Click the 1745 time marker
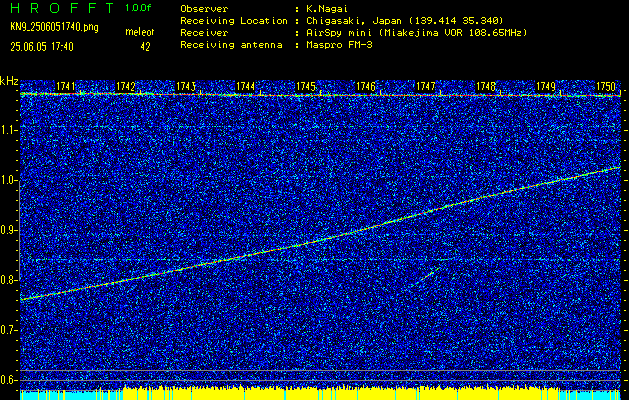Image resolution: width=629 pixels, height=400 pixels. pos(306,86)
